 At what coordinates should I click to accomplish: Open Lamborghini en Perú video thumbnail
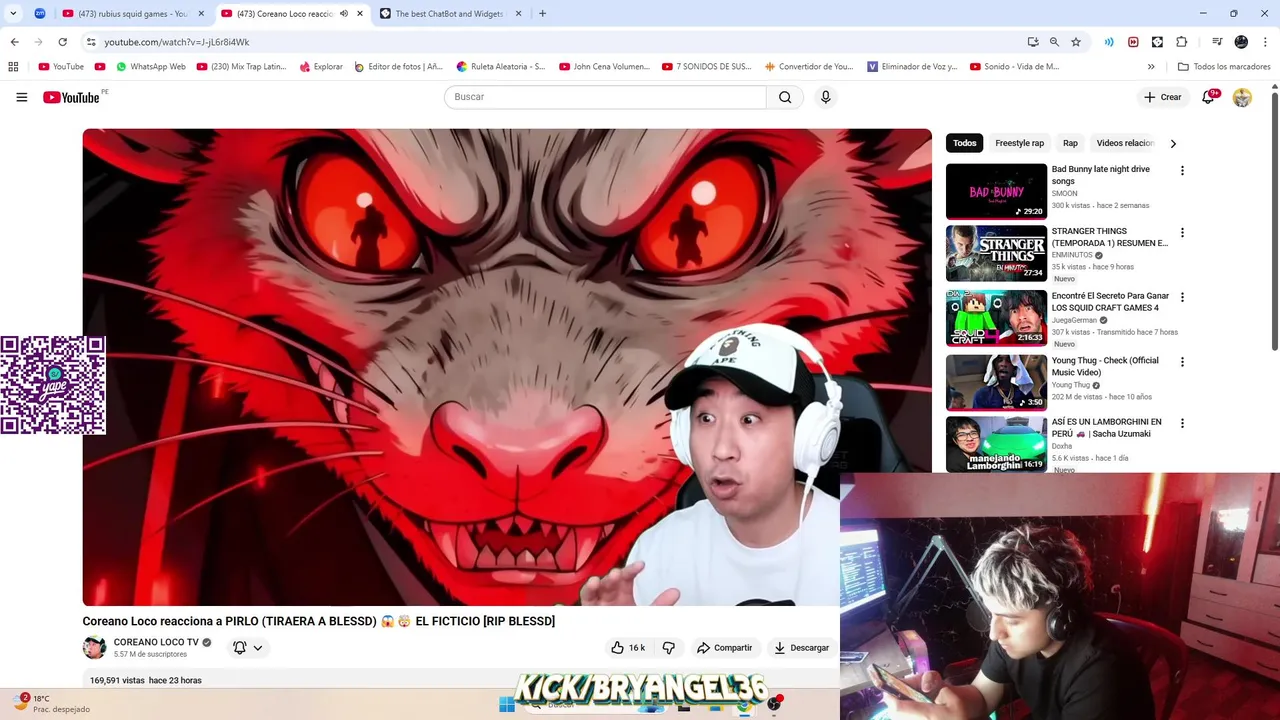[x=996, y=444]
